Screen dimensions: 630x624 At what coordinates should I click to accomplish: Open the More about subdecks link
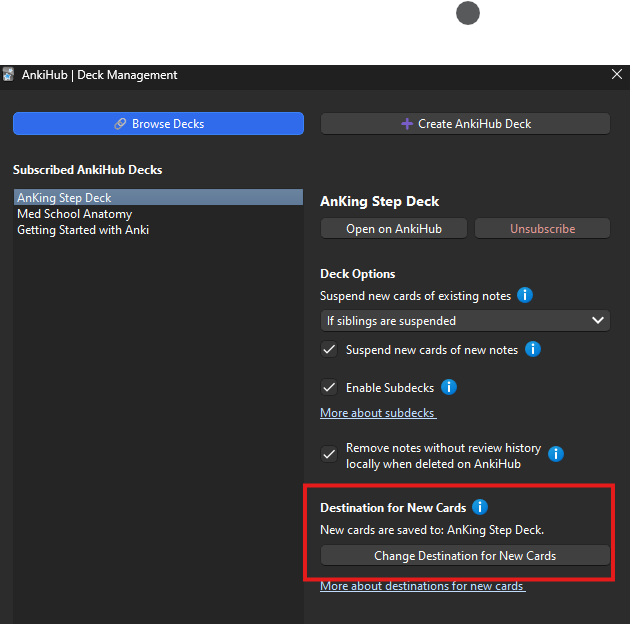[x=378, y=413]
